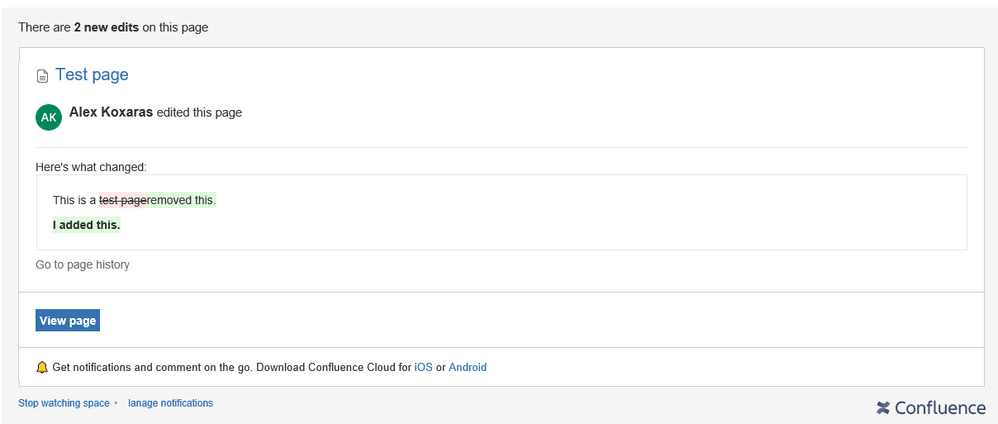This screenshot has width=998, height=424.
Task: Click the 'Here's what changed:' label
Action: [91, 167]
